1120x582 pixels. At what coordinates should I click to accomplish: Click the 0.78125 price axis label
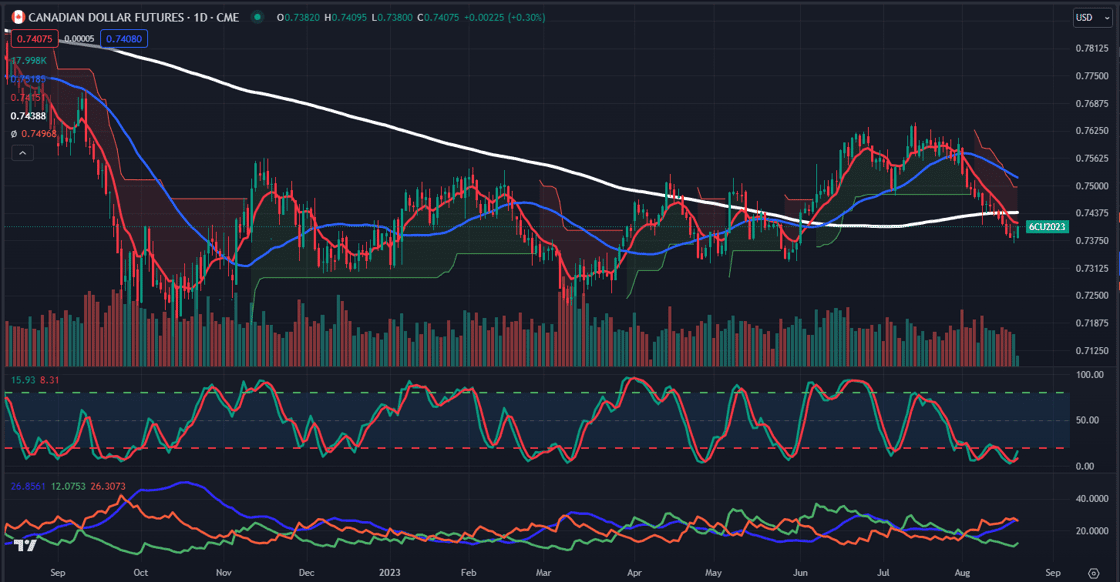pyautogui.click(x=1092, y=49)
